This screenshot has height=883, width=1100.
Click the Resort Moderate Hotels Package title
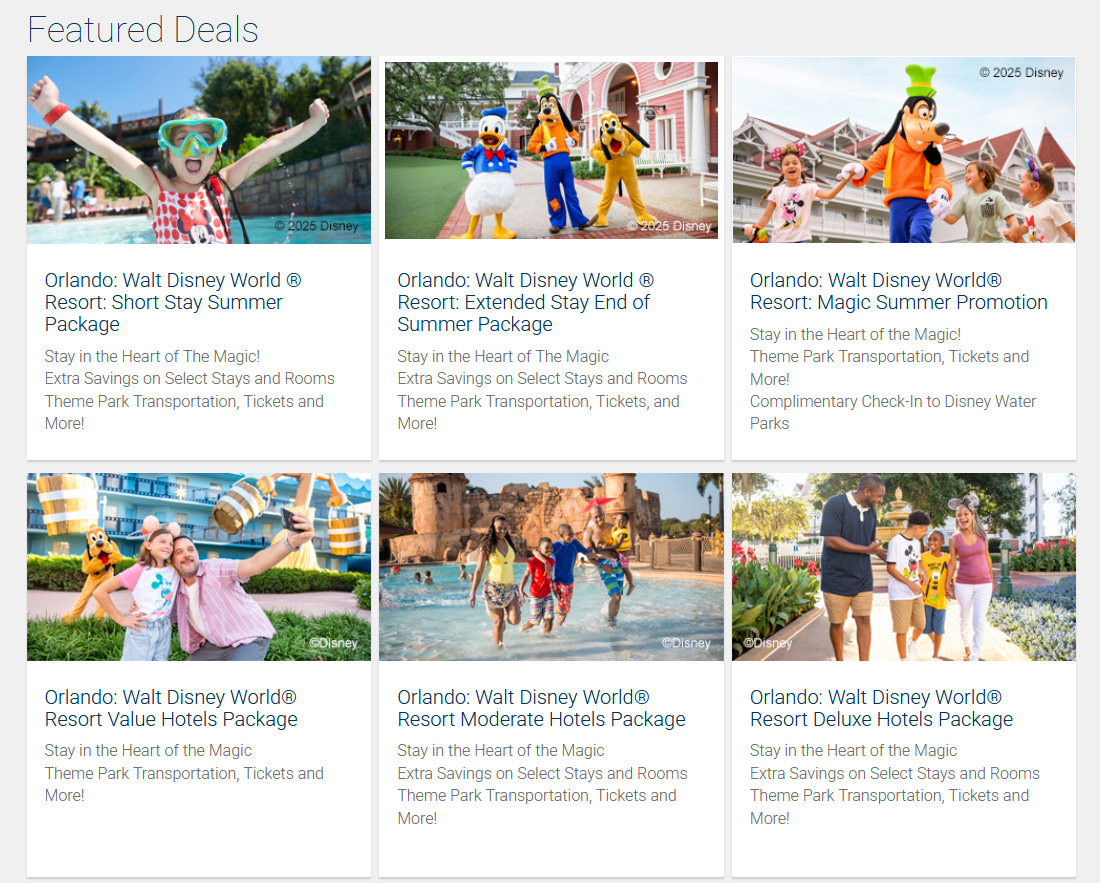542,708
